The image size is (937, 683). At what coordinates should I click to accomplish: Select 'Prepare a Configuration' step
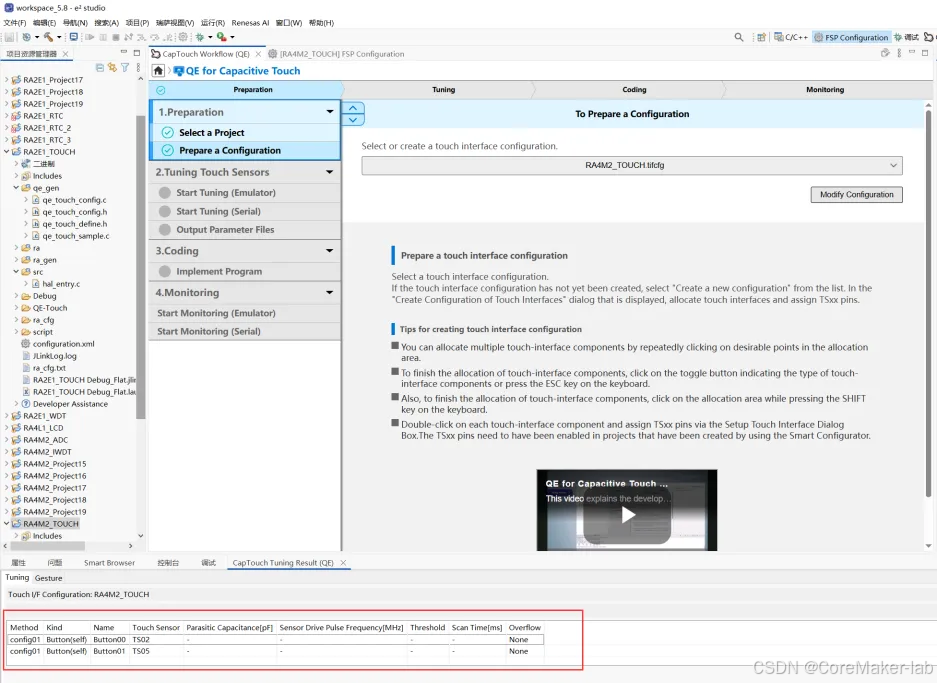(x=246, y=151)
